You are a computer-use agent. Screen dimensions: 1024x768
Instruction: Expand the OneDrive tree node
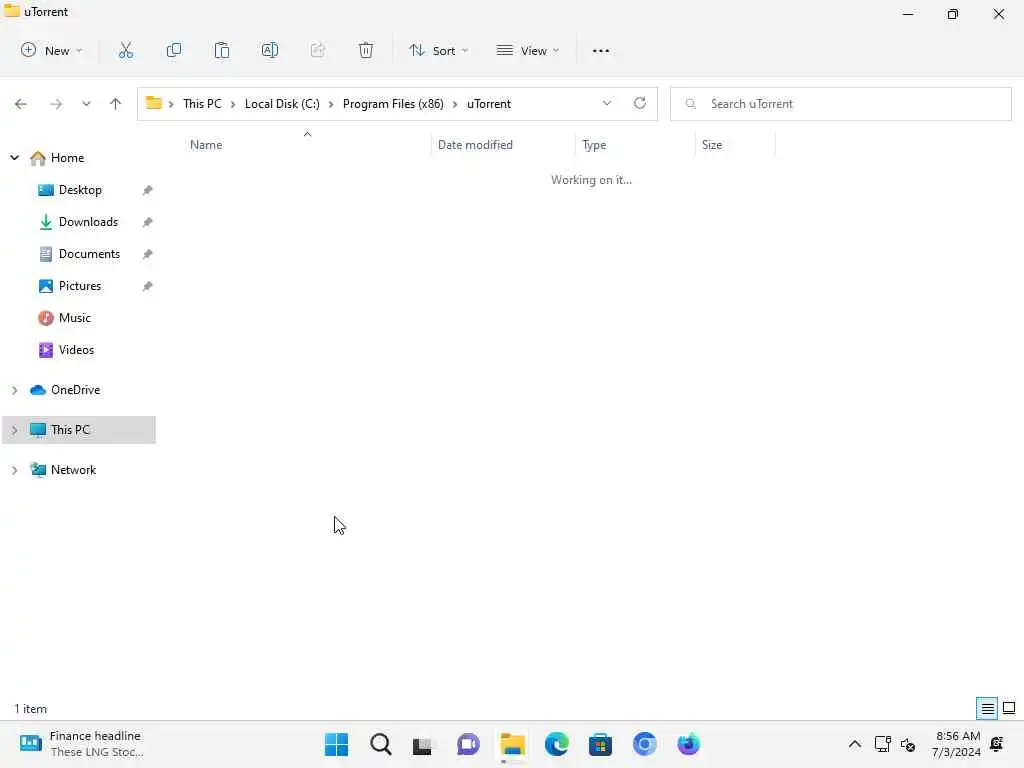(14, 390)
